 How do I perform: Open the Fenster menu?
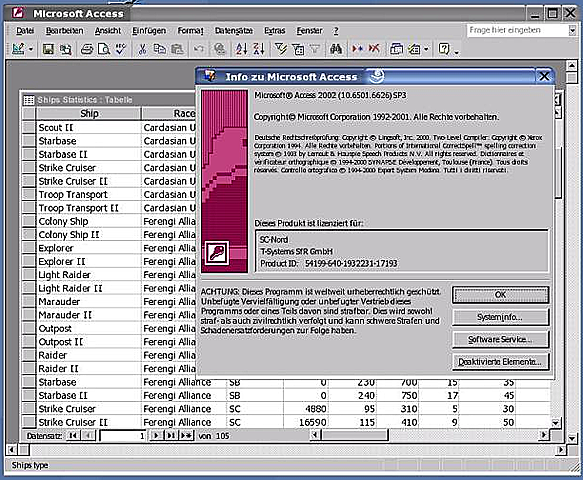coord(309,31)
